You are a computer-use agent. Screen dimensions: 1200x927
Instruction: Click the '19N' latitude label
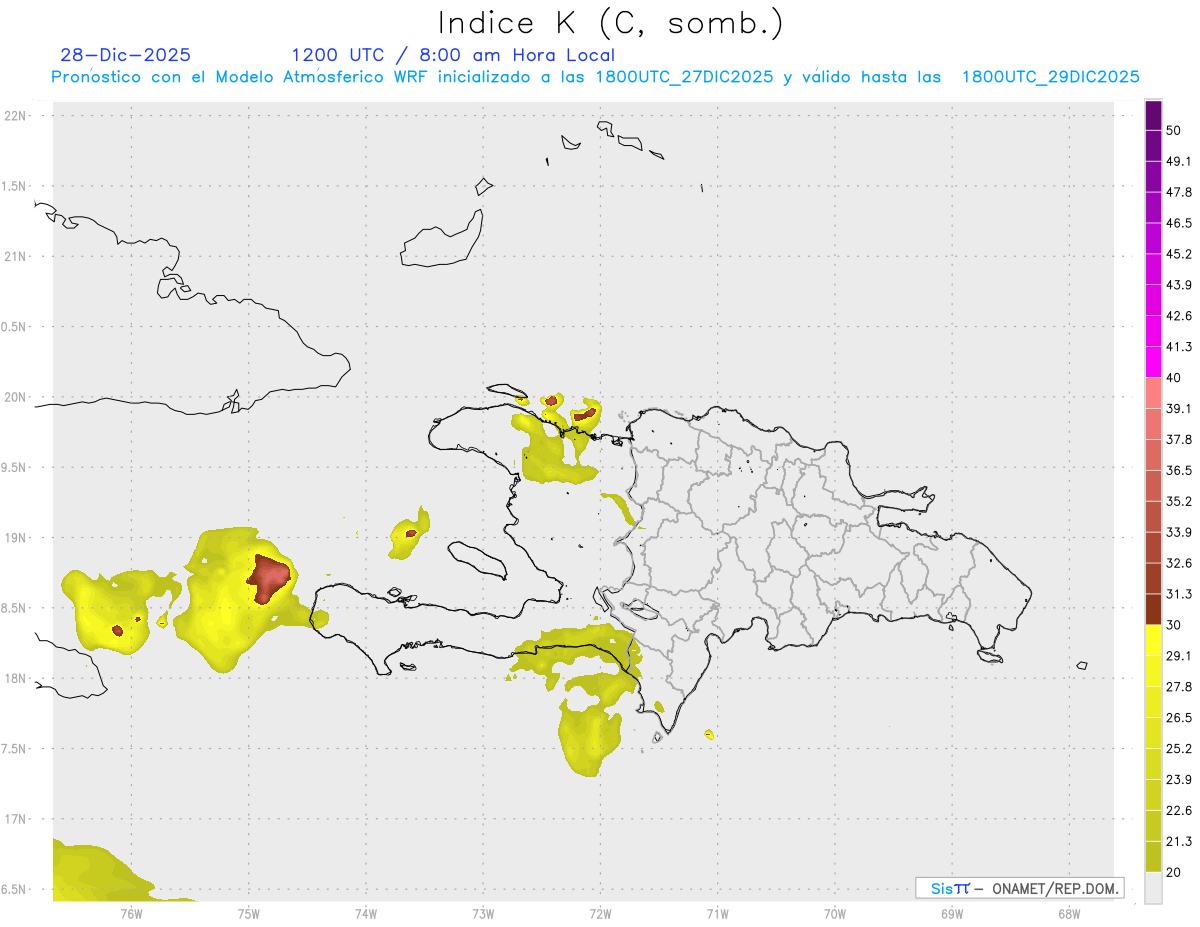tap(15, 538)
